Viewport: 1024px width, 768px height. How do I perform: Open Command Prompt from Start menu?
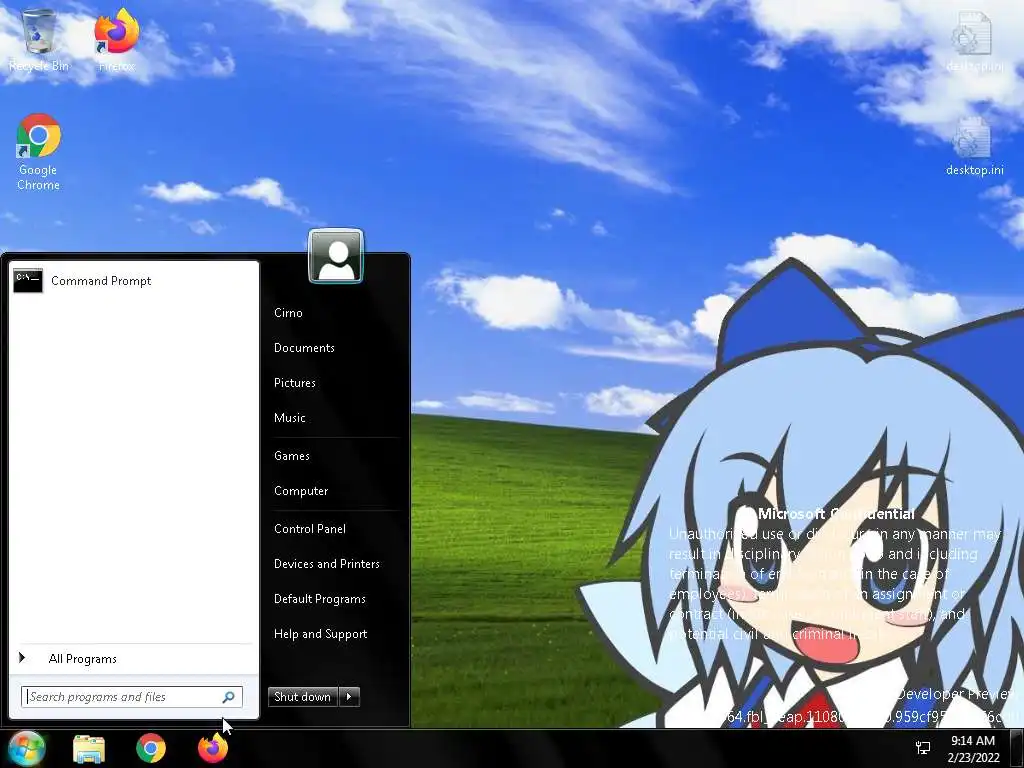pos(134,281)
